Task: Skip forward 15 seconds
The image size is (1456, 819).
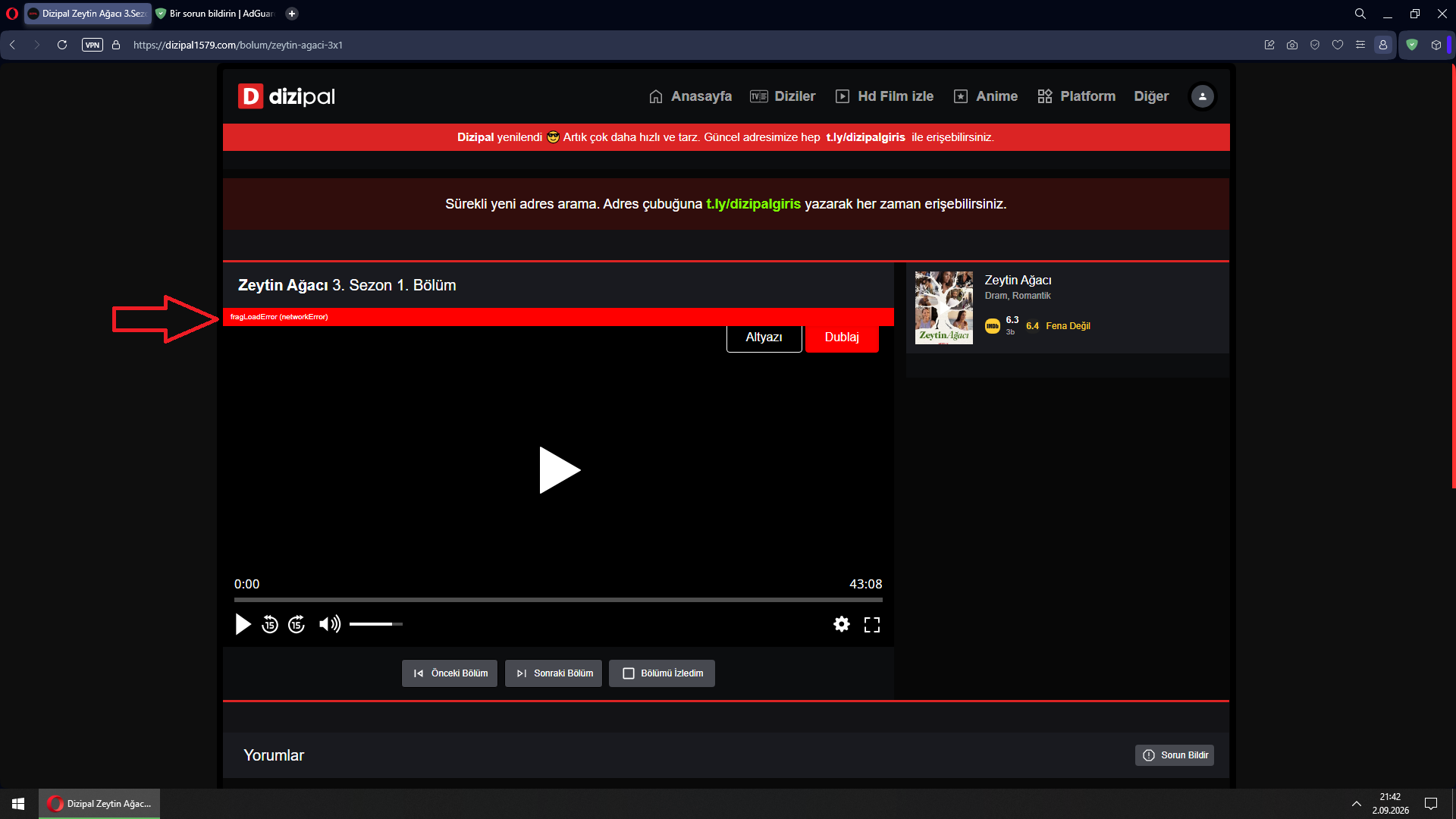Action: click(x=297, y=624)
